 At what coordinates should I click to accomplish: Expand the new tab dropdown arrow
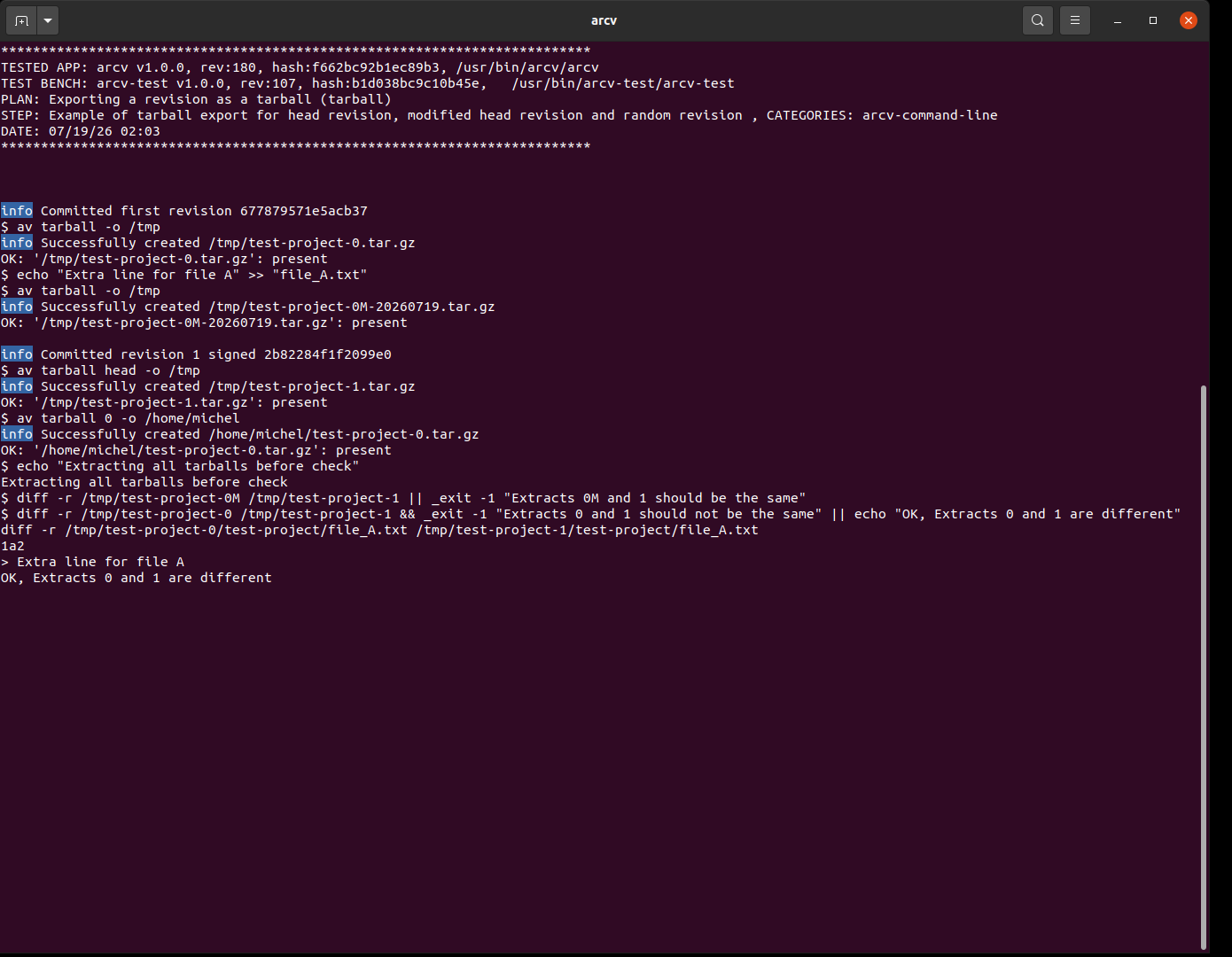coord(48,20)
